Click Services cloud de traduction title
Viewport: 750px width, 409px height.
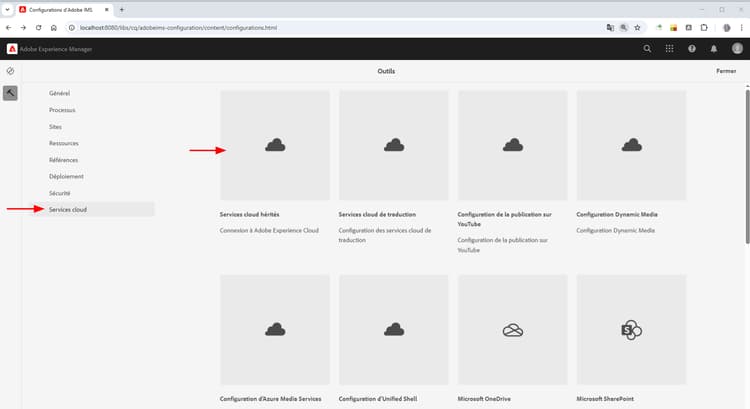pos(377,214)
